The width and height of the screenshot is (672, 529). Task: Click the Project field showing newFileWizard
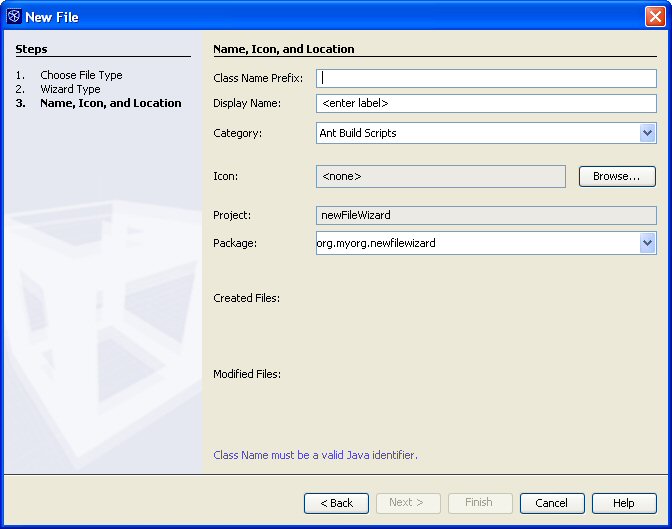coord(486,215)
